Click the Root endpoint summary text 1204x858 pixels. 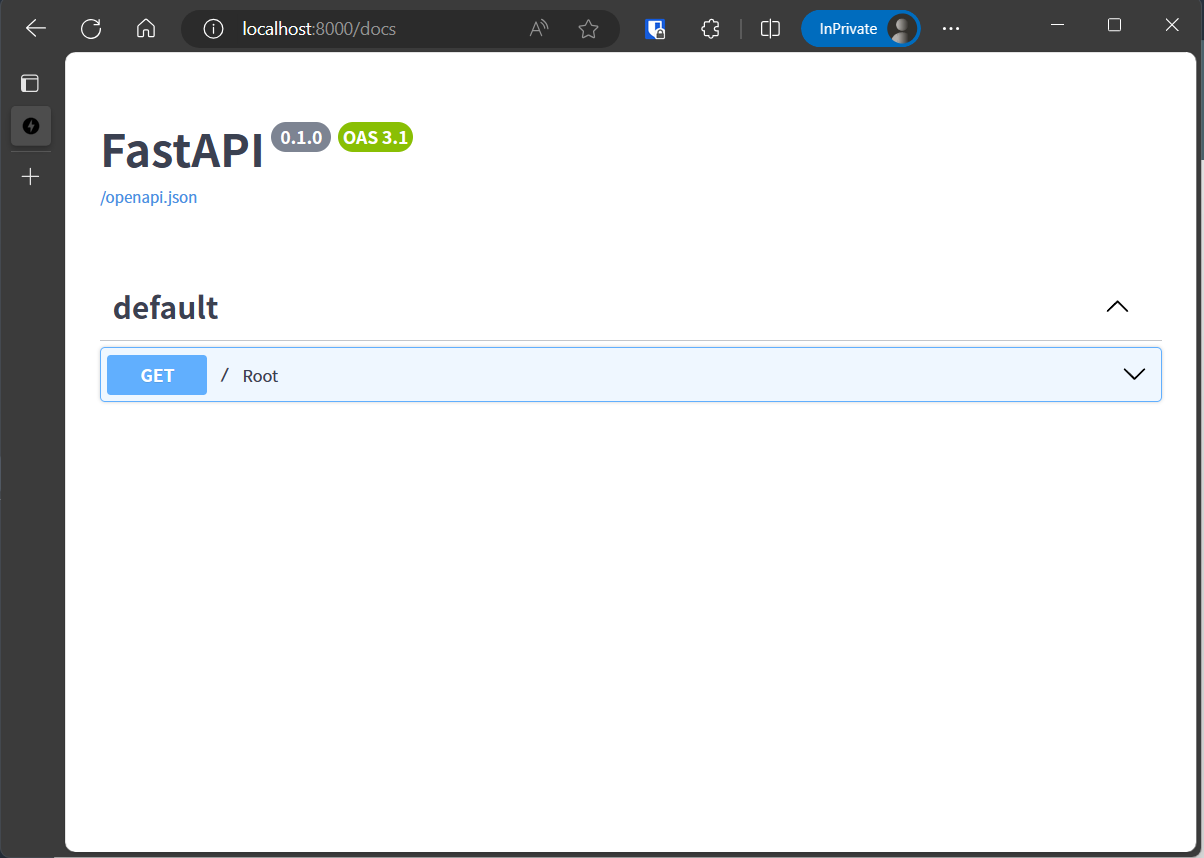coord(260,376)
